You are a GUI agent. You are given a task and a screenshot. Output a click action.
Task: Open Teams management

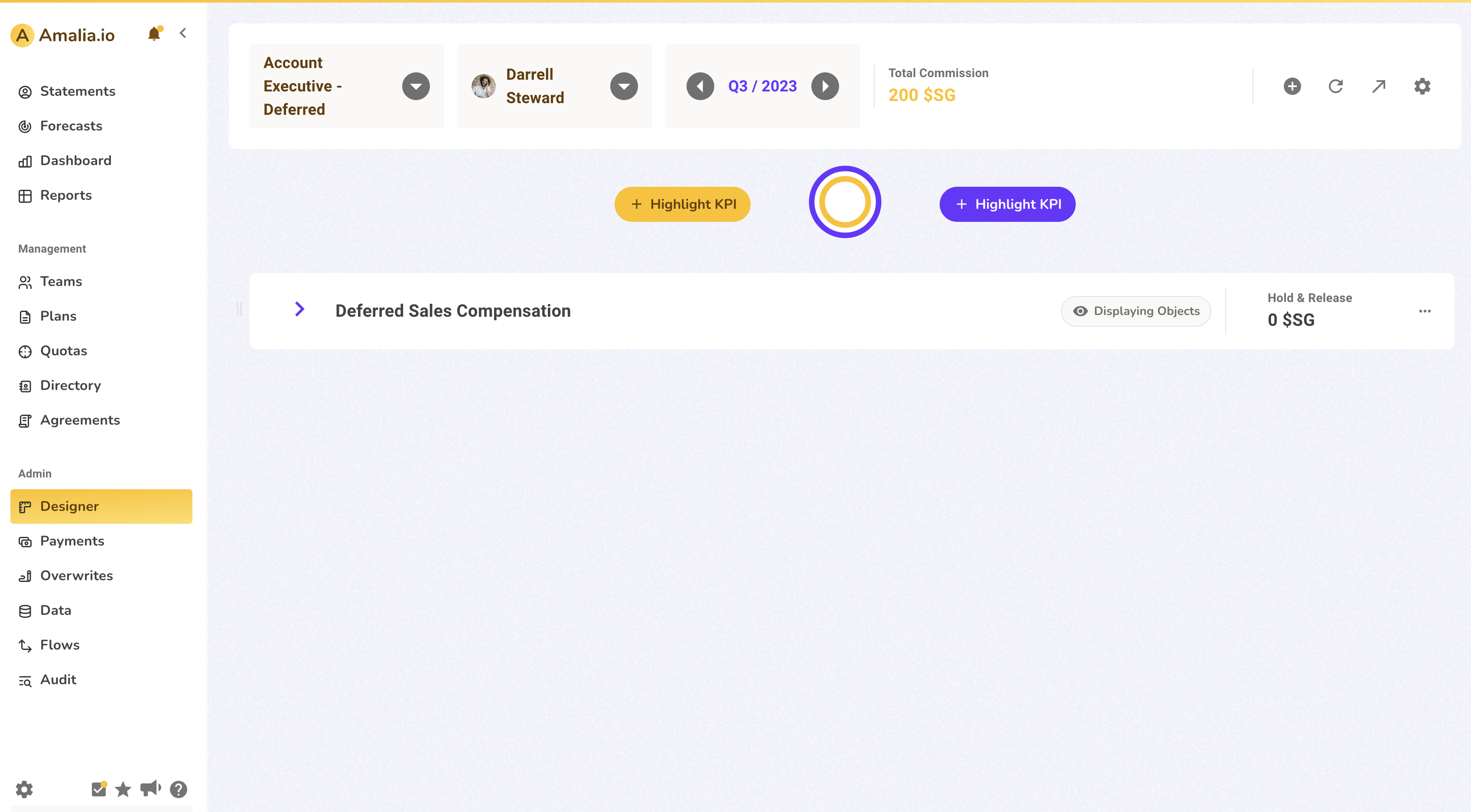coord(101,282)
